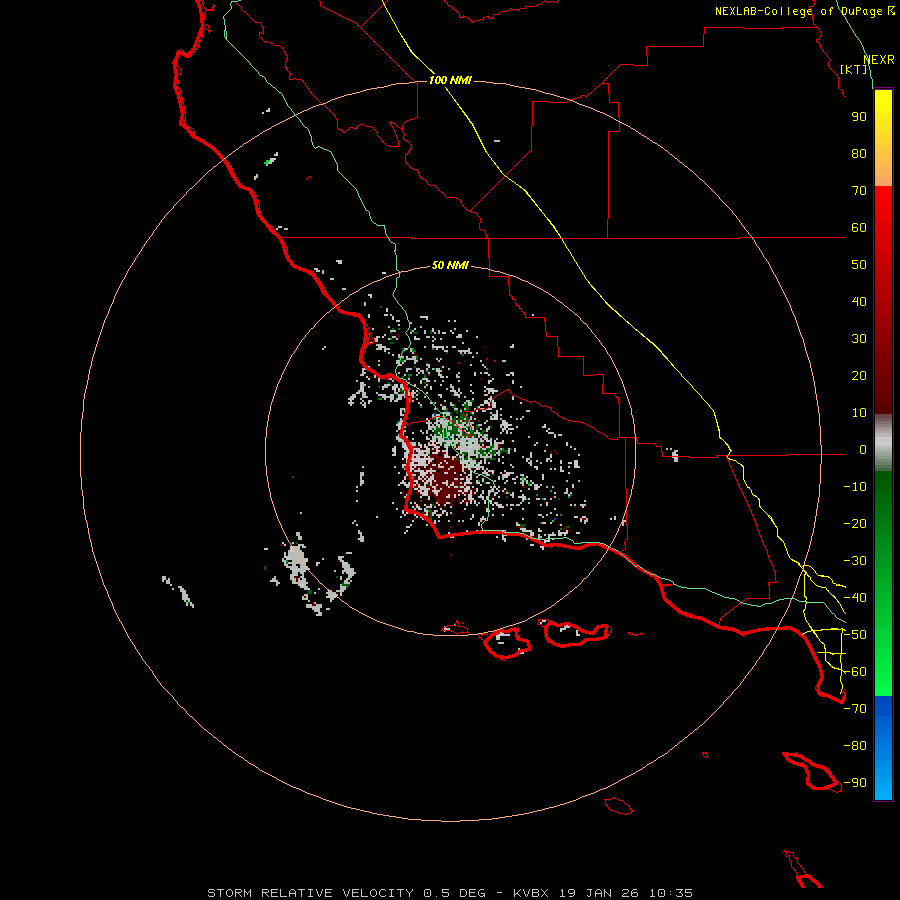Click the "90" value on the velocity scale
The height and width of the screenshot is (900, 900).
pos(859,117)
